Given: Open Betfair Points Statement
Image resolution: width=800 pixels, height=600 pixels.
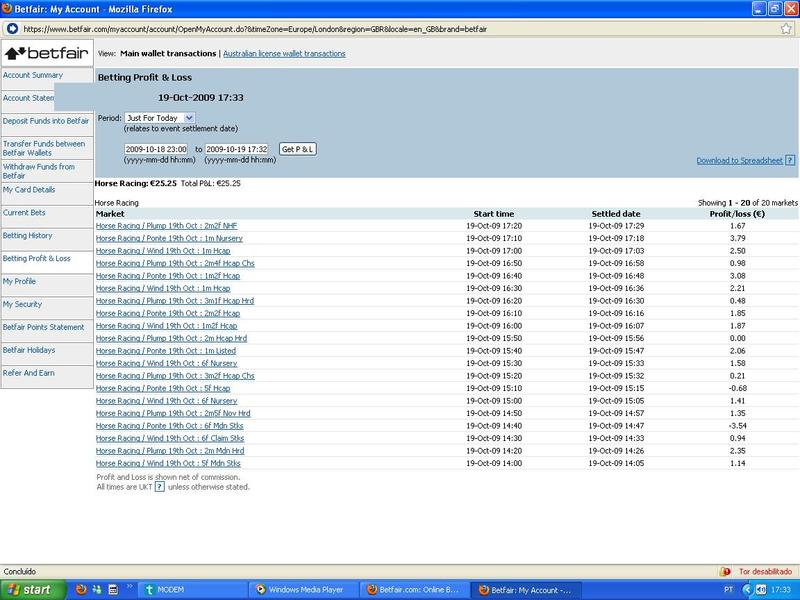Looking at the screenshot, I should (x=43, y=327).
